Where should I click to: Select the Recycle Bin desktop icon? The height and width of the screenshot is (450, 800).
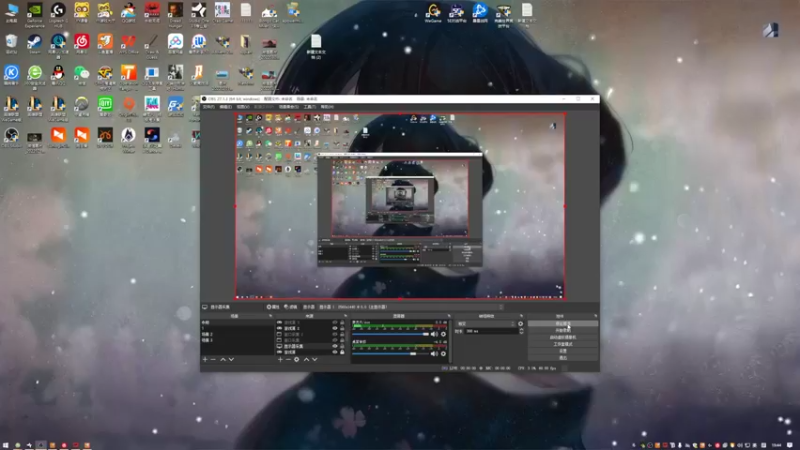11,42
